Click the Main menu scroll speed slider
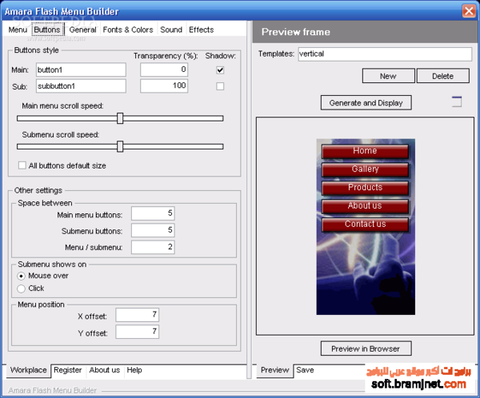This screenshot has height=398, width=480. (x=120, y=118)
